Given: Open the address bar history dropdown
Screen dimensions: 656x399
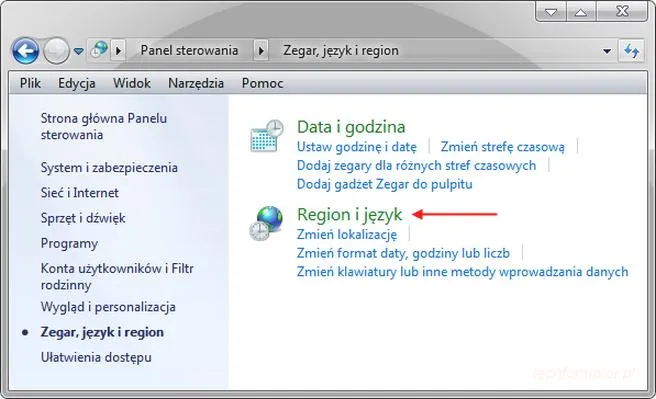Looking at the screenshot, I should tap(607, 51).
